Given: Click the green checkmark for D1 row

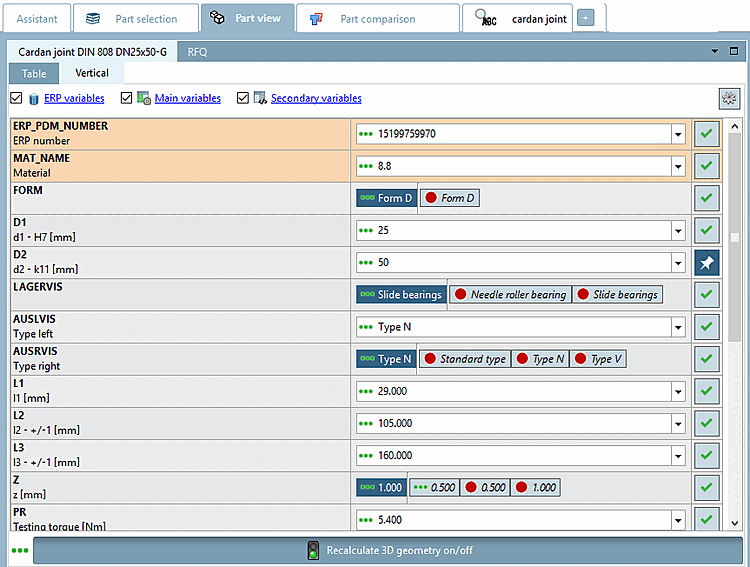Looking at the screenshot, I should (706, 230).
